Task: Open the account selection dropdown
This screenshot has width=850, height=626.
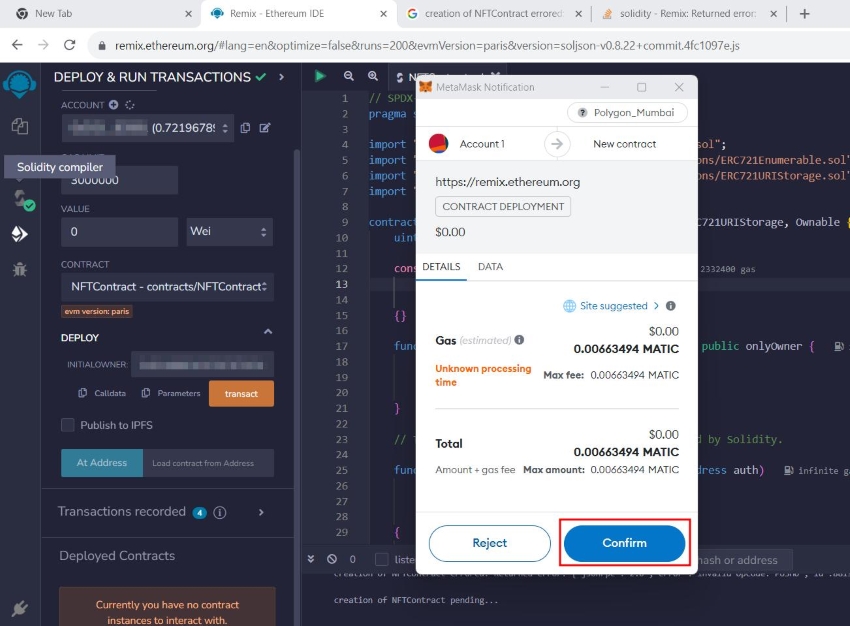Action: click(148, 128)
